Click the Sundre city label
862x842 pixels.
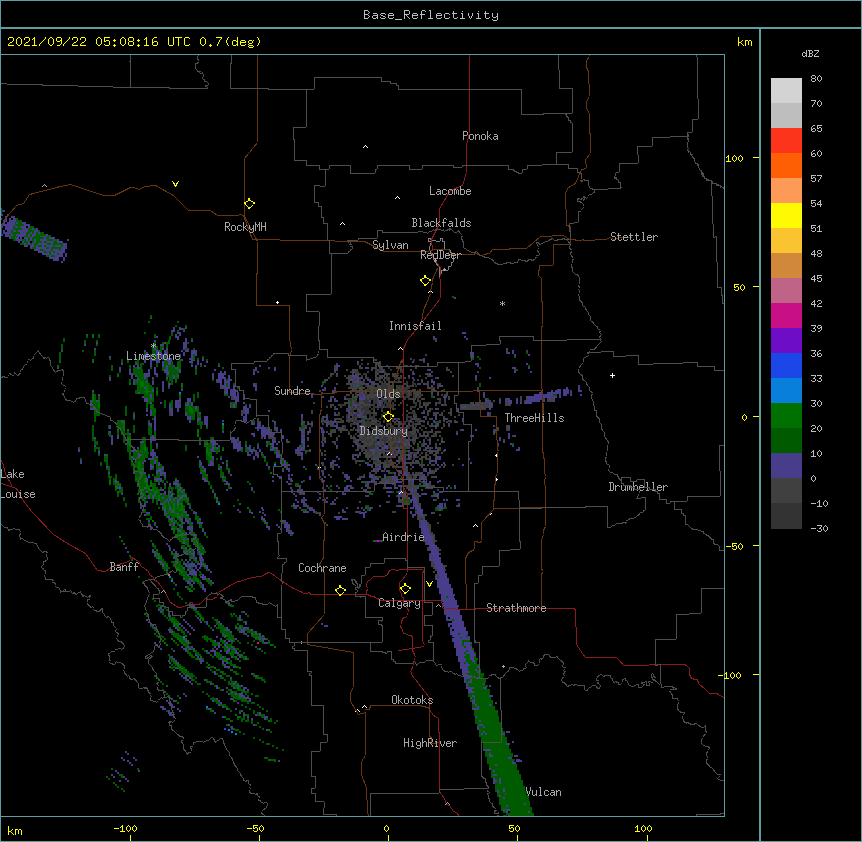[292, 391]
